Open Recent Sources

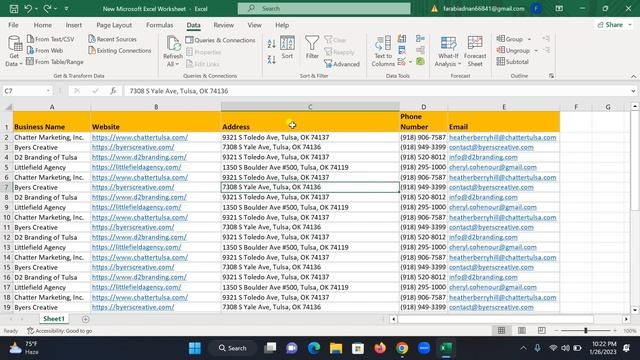(x=113, y=39)
